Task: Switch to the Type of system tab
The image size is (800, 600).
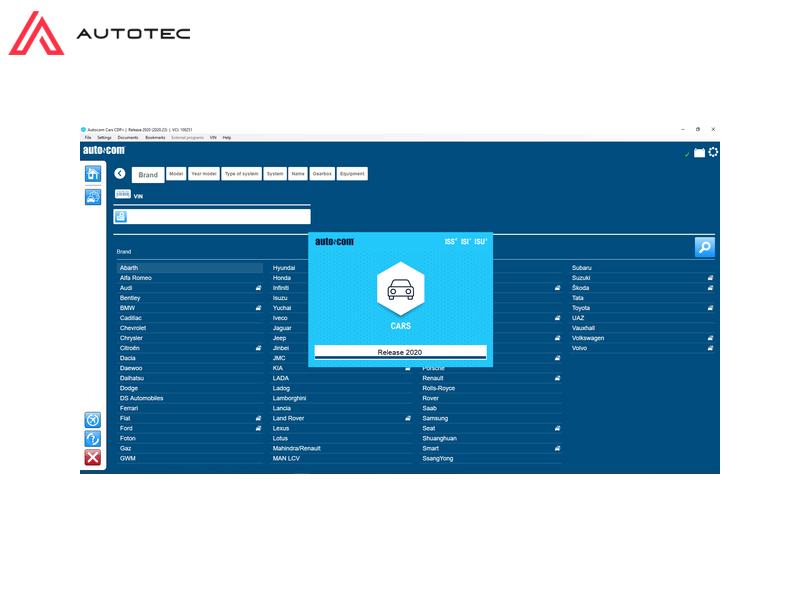Action: pos(241,173)
